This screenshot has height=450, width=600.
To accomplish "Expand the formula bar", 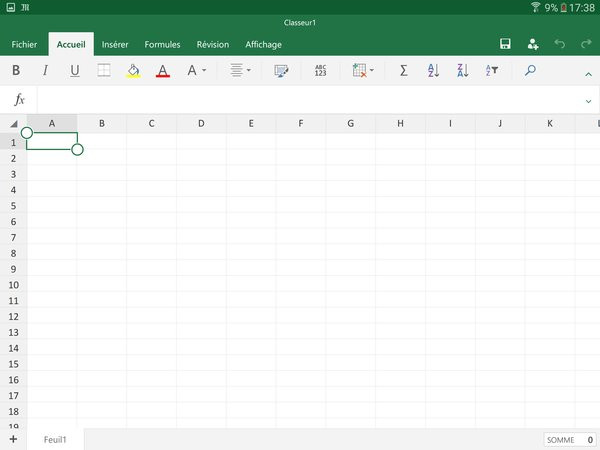I will [x=588, y=101].
